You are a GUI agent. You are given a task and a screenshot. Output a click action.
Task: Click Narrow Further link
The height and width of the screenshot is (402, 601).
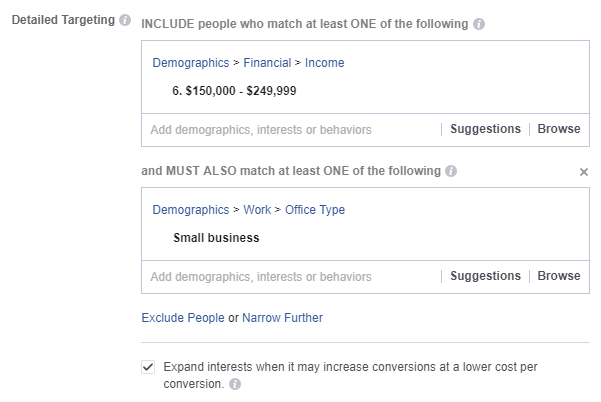click(x=282, y=318)
